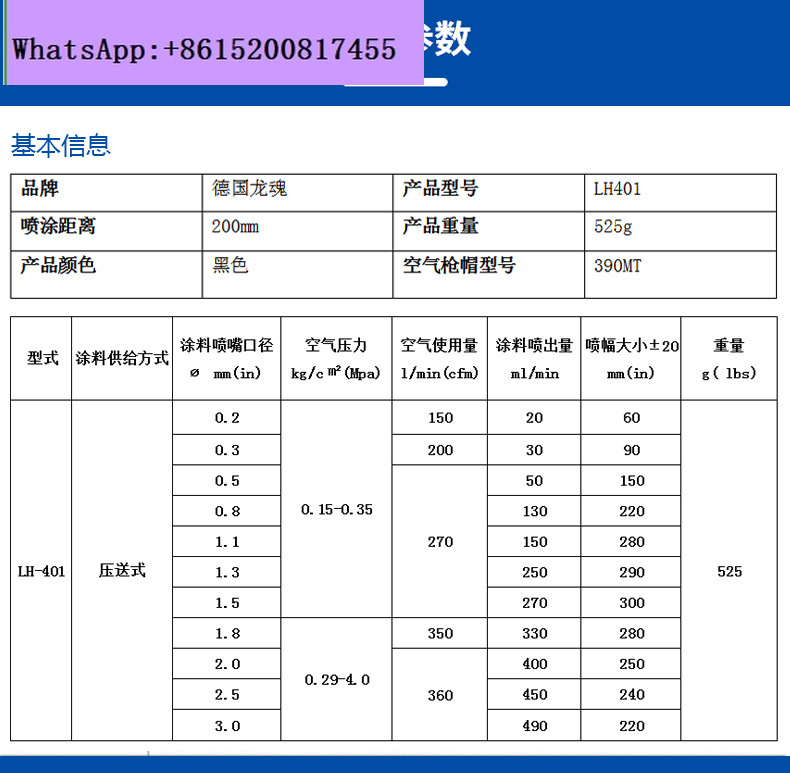Viewport: 790px width, 773px height.
Task: Click the 涂料喷嘴口径 column header
Action: 227,359
